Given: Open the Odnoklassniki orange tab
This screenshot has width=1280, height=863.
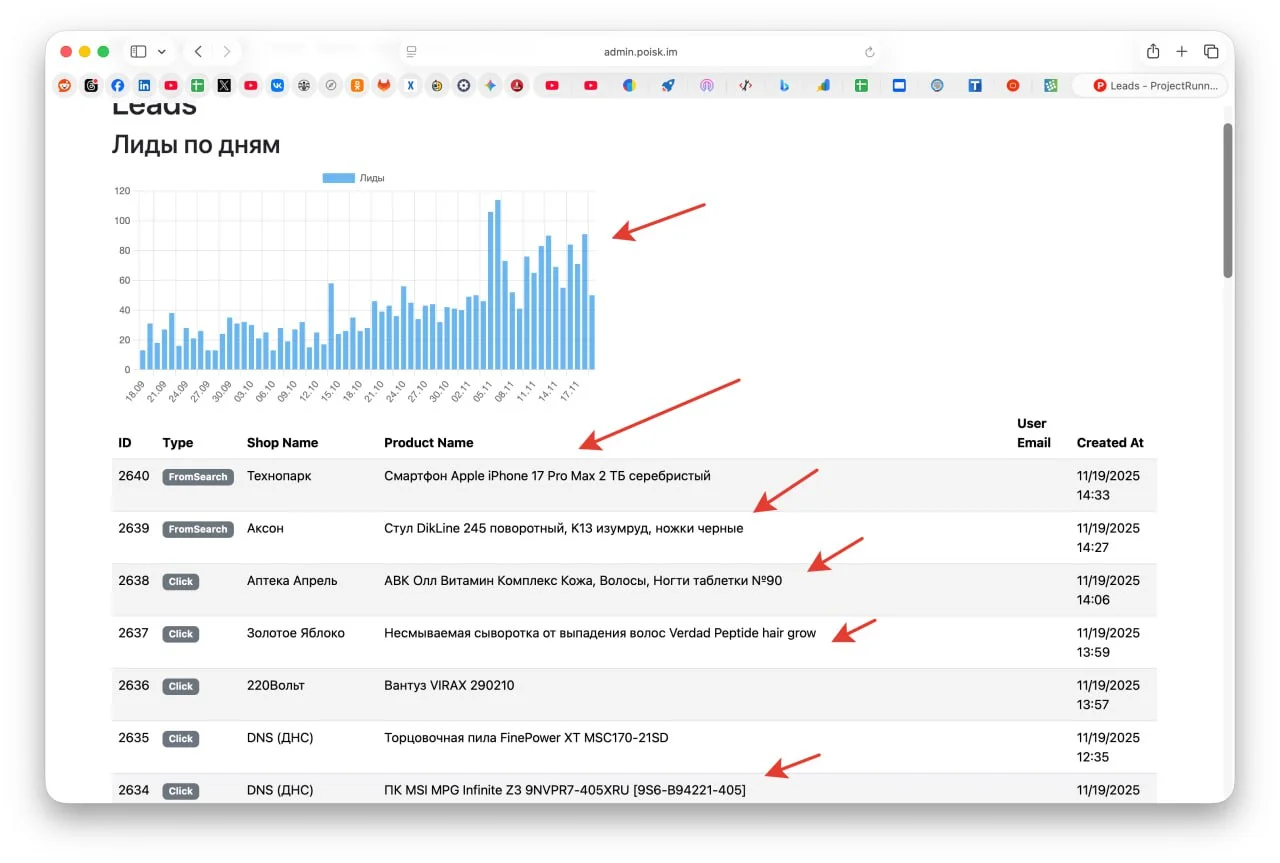Looking at the screenshot, I should click(357, 86).
